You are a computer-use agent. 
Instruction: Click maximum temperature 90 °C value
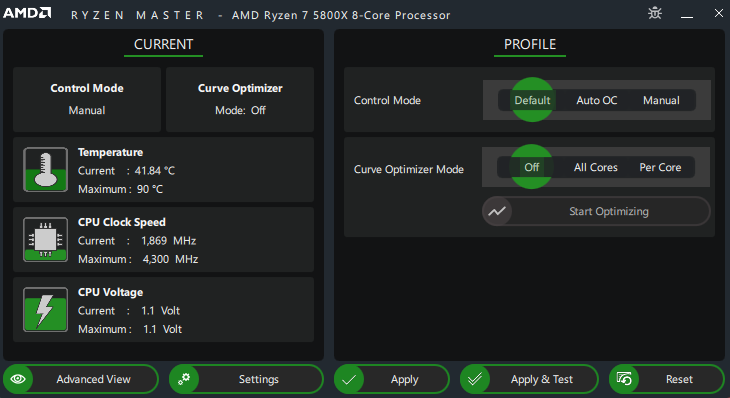point(150,189)
